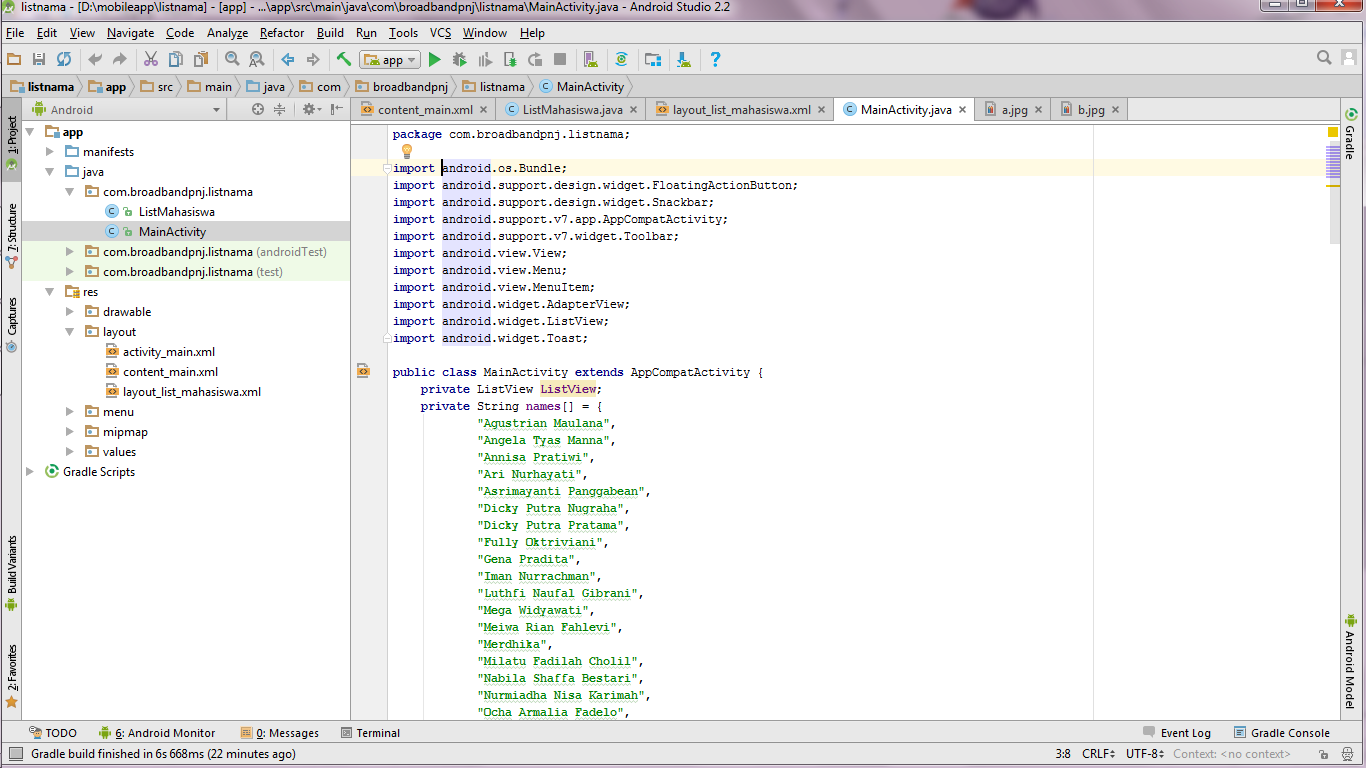
Task: Open activity_main.xml in project tree
Action: 169,352
